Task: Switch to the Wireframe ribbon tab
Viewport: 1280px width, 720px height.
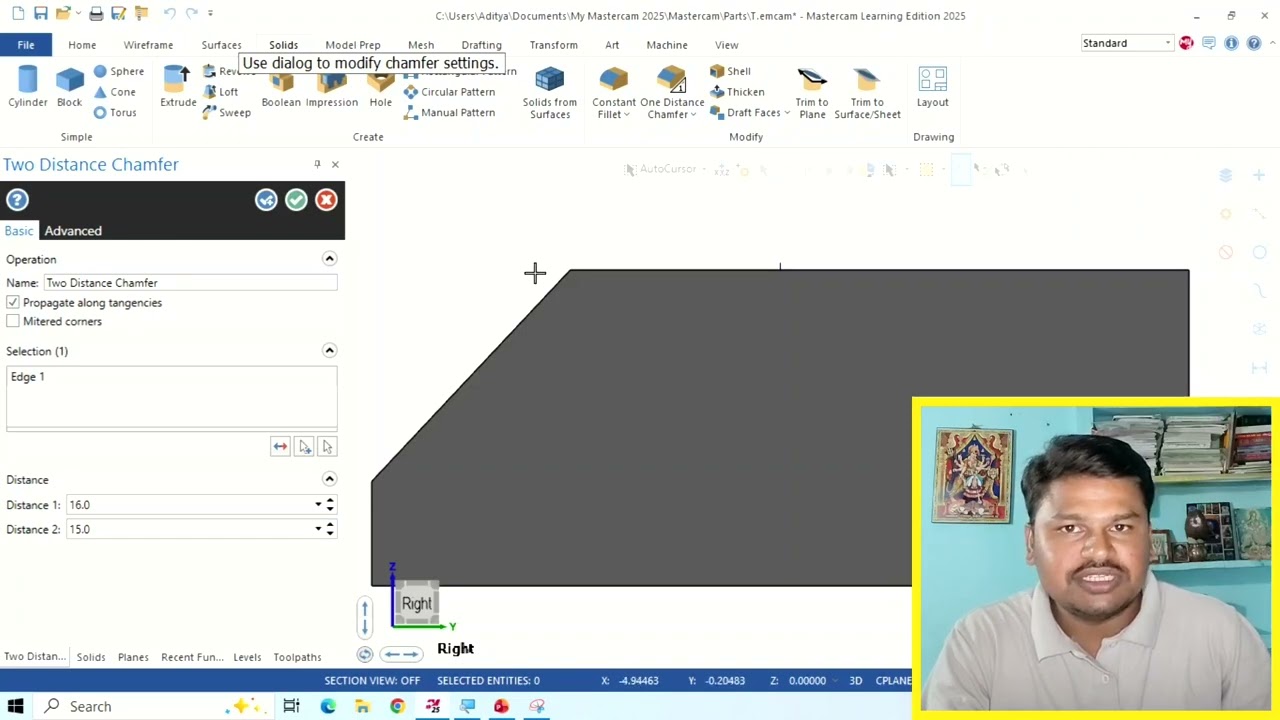Action: [148, 45]
